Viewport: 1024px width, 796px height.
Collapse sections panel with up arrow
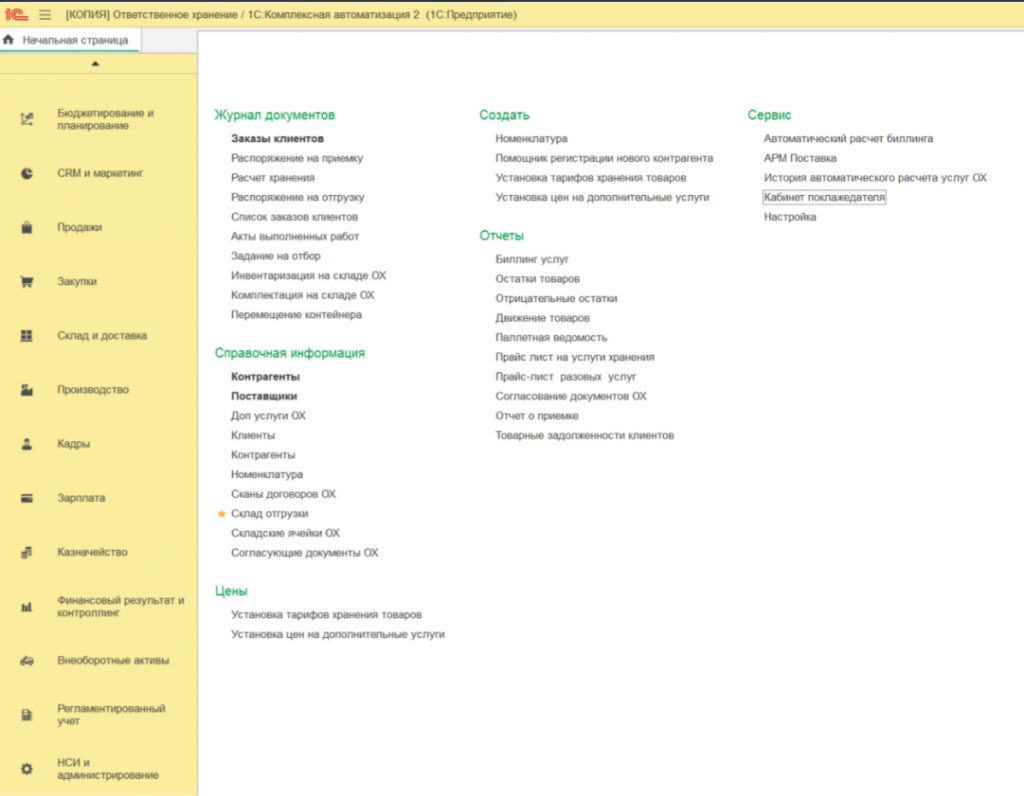click(95, 64)
